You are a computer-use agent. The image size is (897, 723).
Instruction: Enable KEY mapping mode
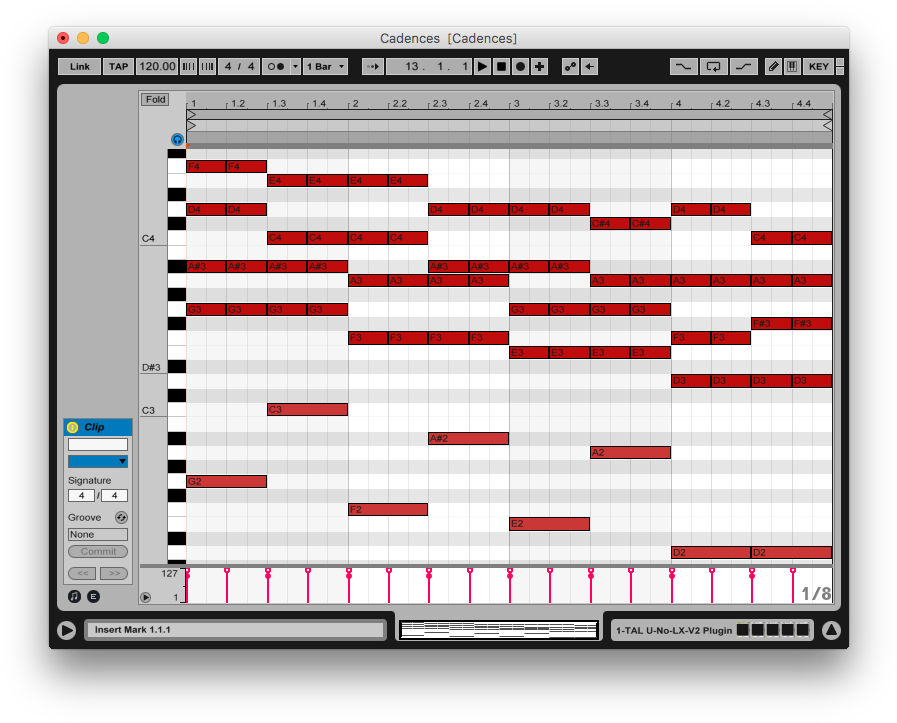pos(818,66)
